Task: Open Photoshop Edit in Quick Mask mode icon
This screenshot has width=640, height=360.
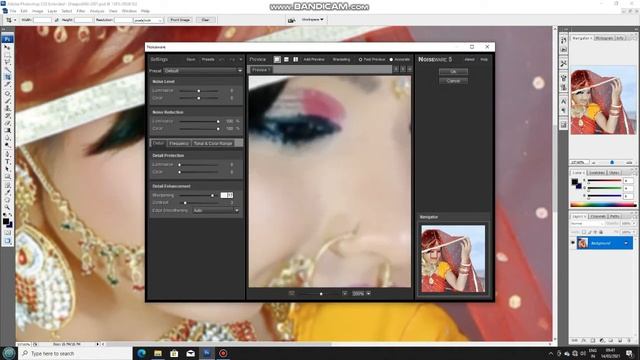Action: pyautogui.click(x=7, y=233)
